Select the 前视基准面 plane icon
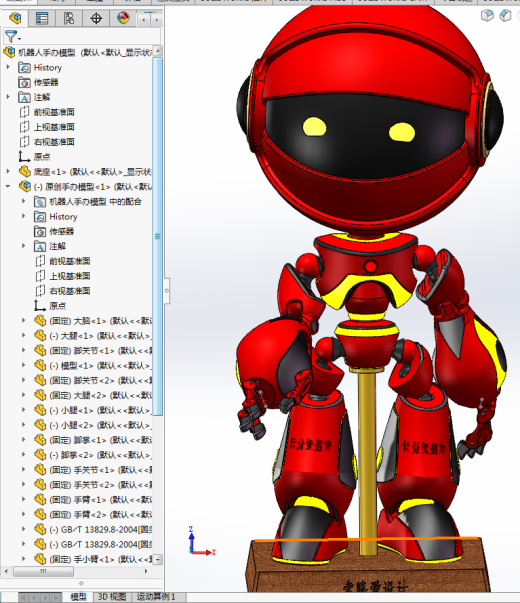The image size is (520, 603). click(24, 112)
